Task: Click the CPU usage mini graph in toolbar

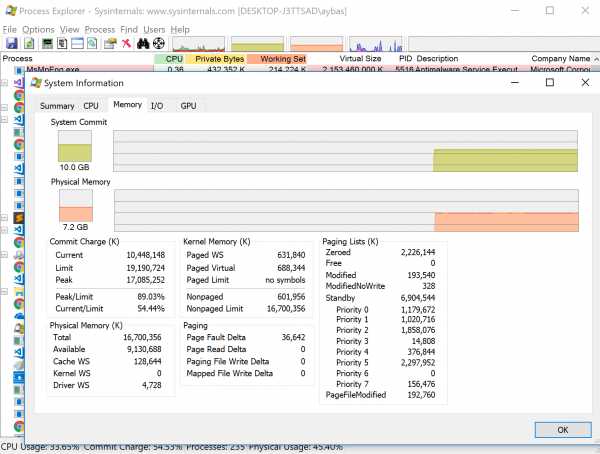Action: point(198,44)
